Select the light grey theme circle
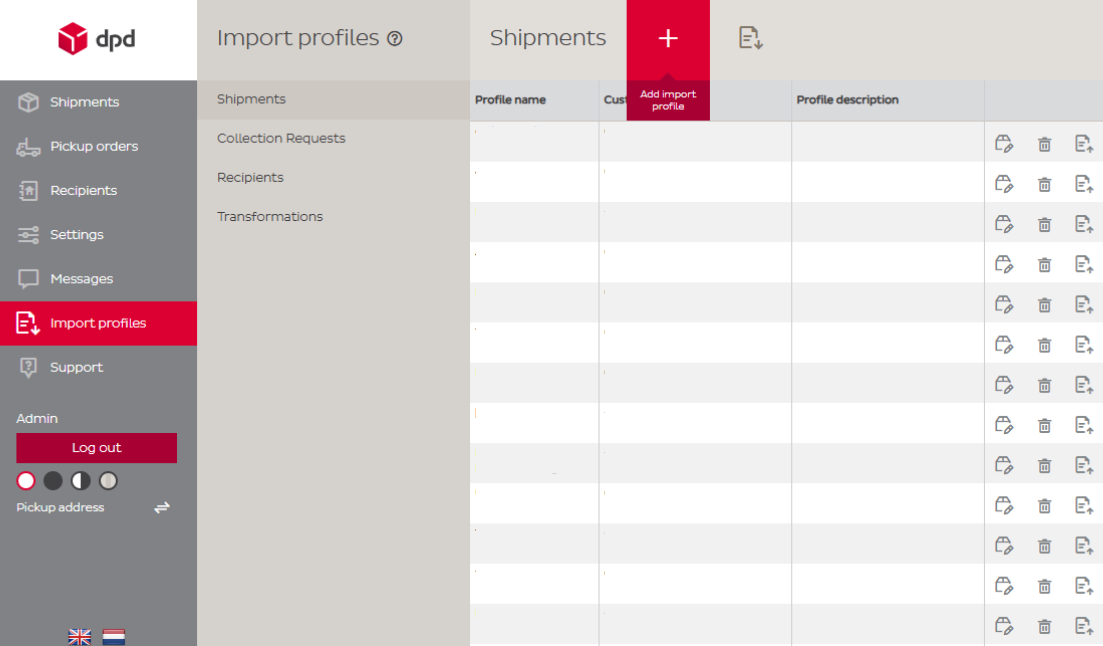1103x646 pixels. 108,481
